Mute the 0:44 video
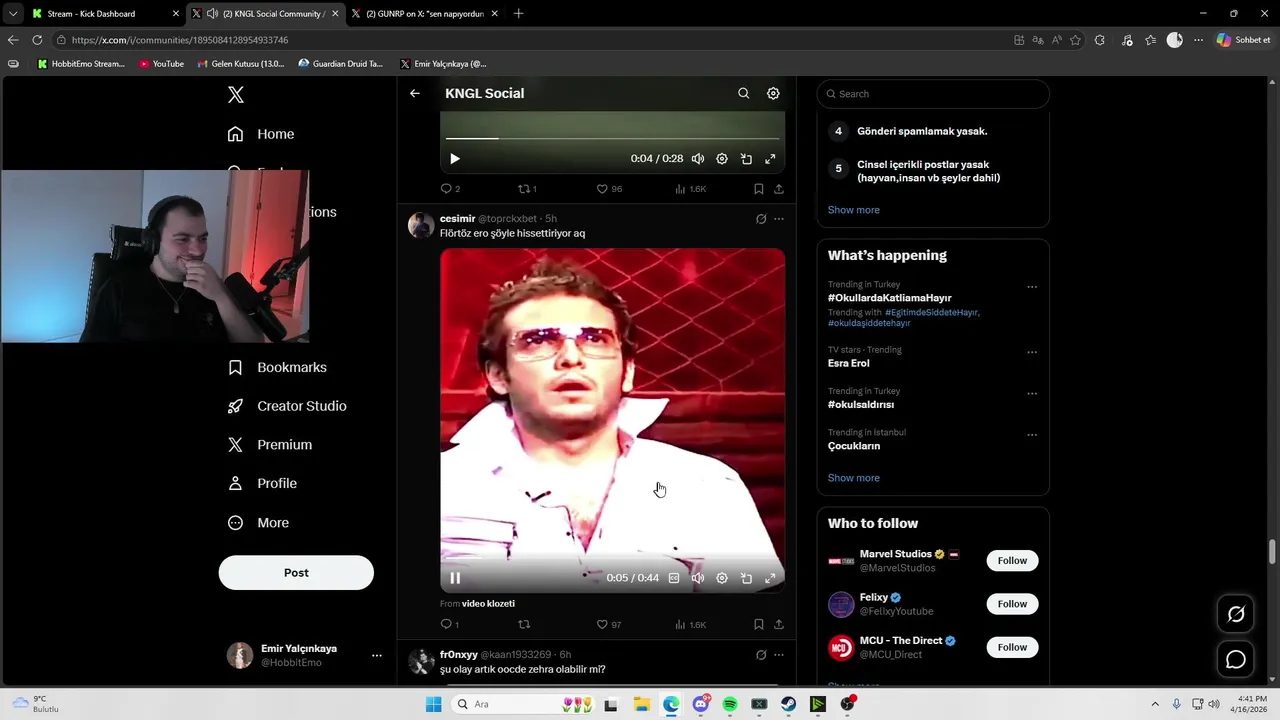This screenshot has width=1280, height=720. pos(698,578)
